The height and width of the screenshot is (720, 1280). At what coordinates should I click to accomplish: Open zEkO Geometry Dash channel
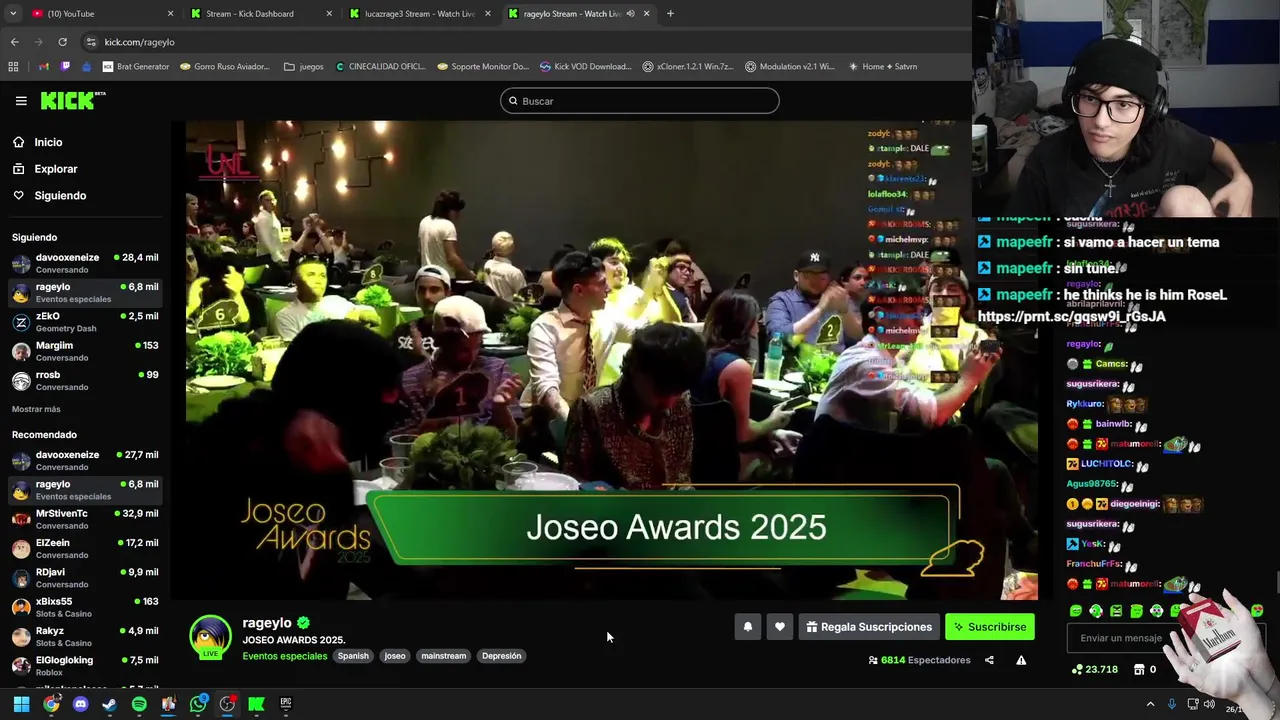click(x=85, y=322)
